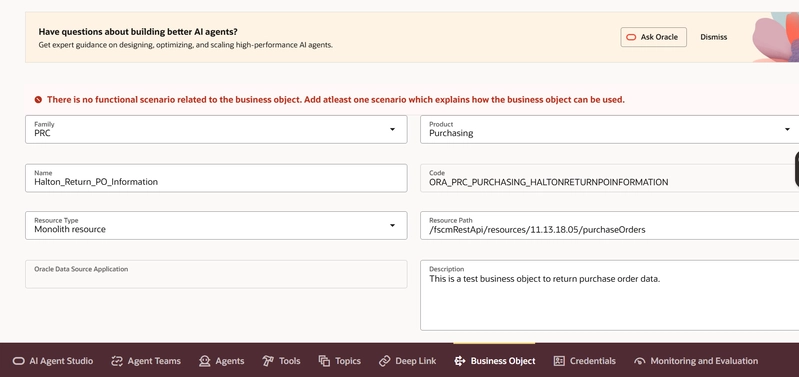Click the Oracle Data Source Application field

pos(216,274)
